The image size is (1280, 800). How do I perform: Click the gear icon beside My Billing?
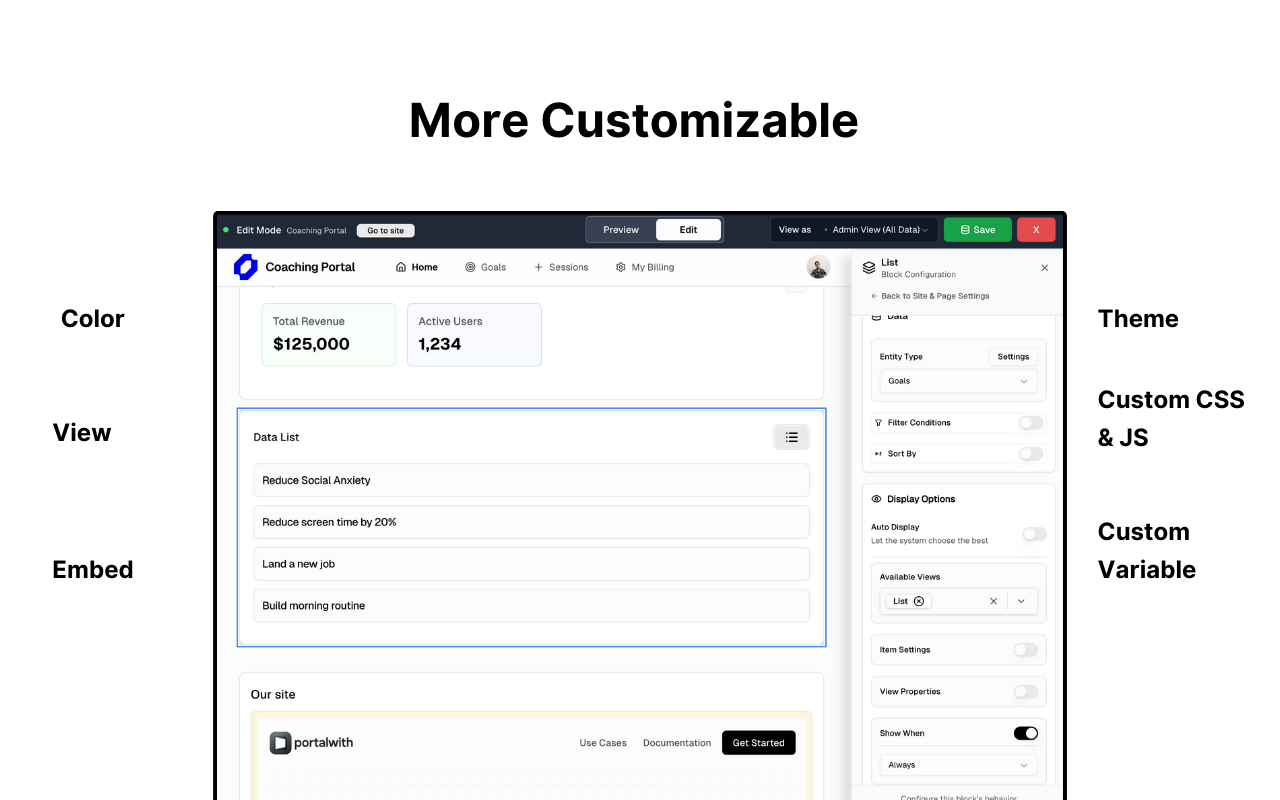(x=620, y=267)
